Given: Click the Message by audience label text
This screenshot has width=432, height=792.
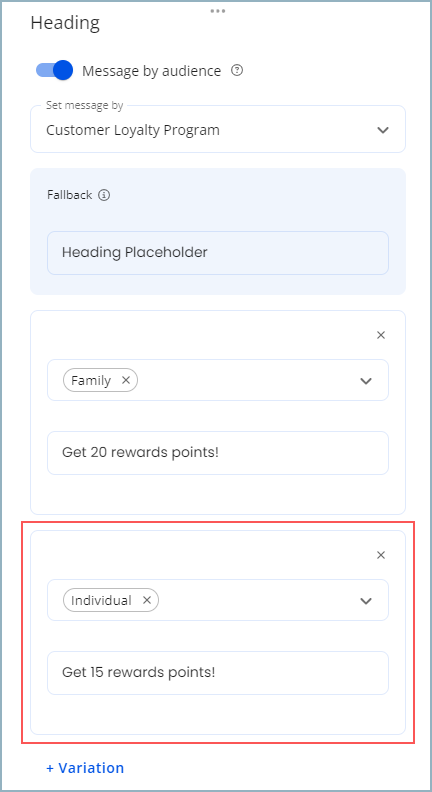Looking at the screenshot, I should pos(152,71).
